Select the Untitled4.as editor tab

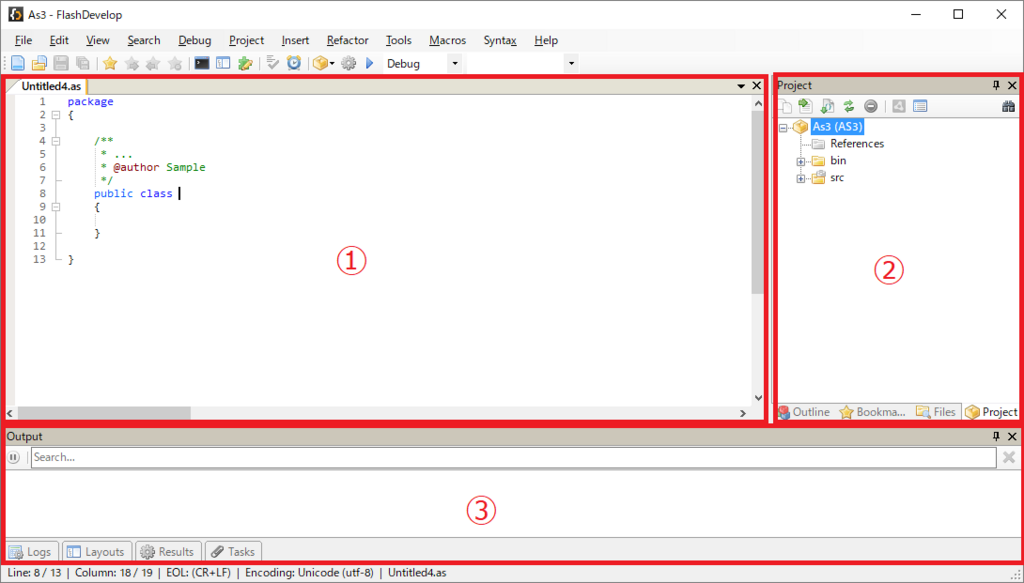(x=51, y=86)
